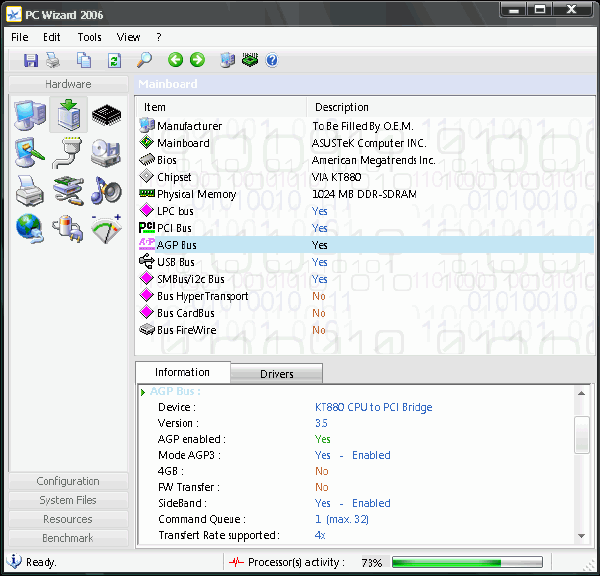Select the Voltage gauge monitoring icon
The image size is (600, 576).
[106, 228]
